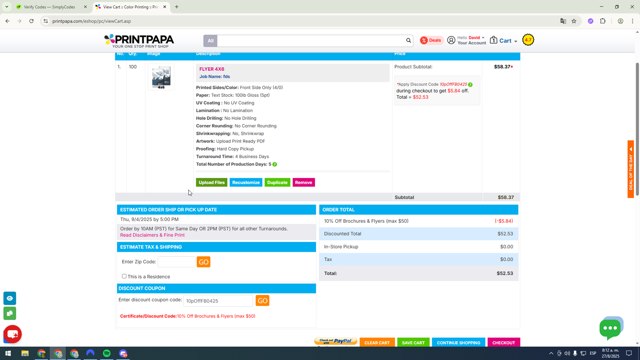
Task: Open File Explorer from the taskbar
Action: tap(25, 353)
